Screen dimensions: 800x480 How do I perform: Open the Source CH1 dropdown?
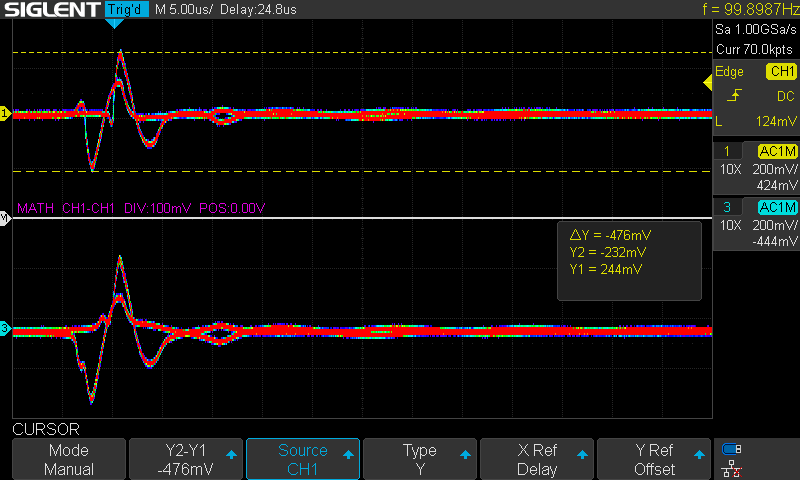(303, 459)
